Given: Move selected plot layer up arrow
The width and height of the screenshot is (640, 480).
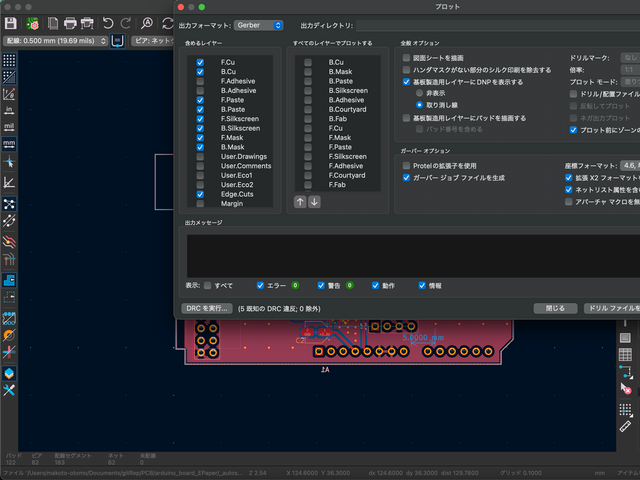Looking at the screenshot, I should [x=299, y=201].
